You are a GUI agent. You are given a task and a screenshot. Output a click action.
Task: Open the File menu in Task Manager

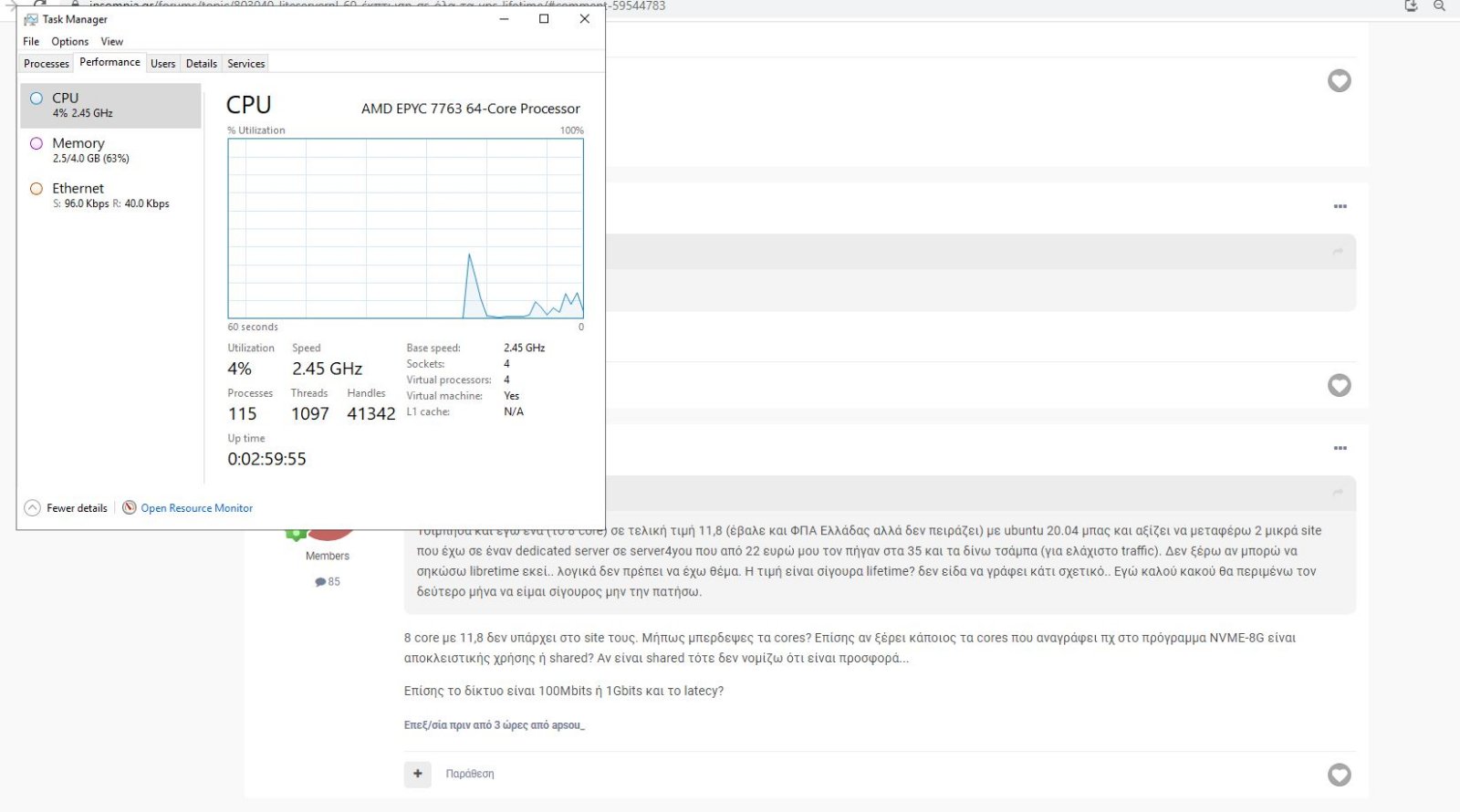[x=31, y=41]
